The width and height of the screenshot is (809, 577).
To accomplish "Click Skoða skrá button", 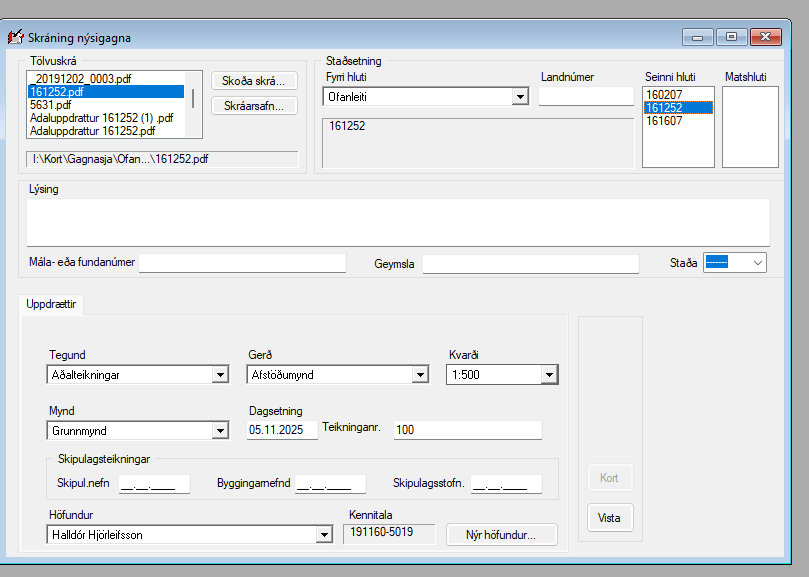I will (x=254, y=81).
